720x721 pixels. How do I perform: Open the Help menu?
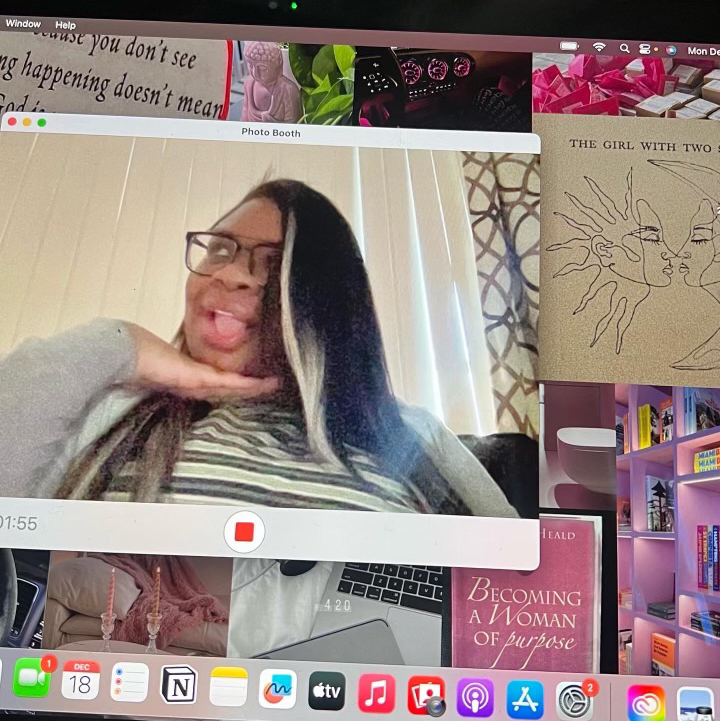(x=65, y=25)
